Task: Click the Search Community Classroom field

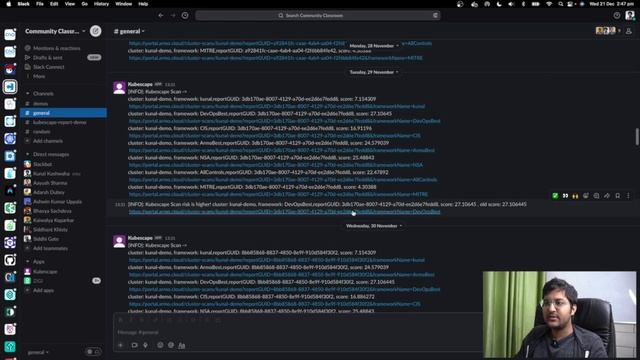Action: coord(318,16)
